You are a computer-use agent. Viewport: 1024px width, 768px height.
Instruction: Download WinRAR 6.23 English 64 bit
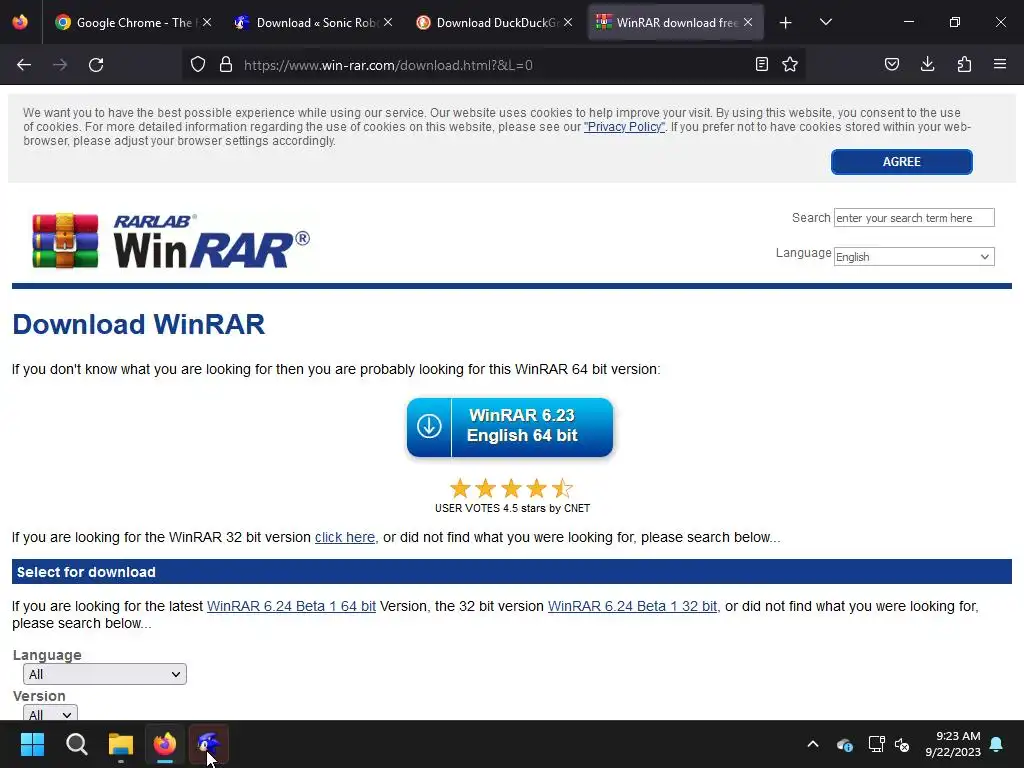tap(510, 426)
